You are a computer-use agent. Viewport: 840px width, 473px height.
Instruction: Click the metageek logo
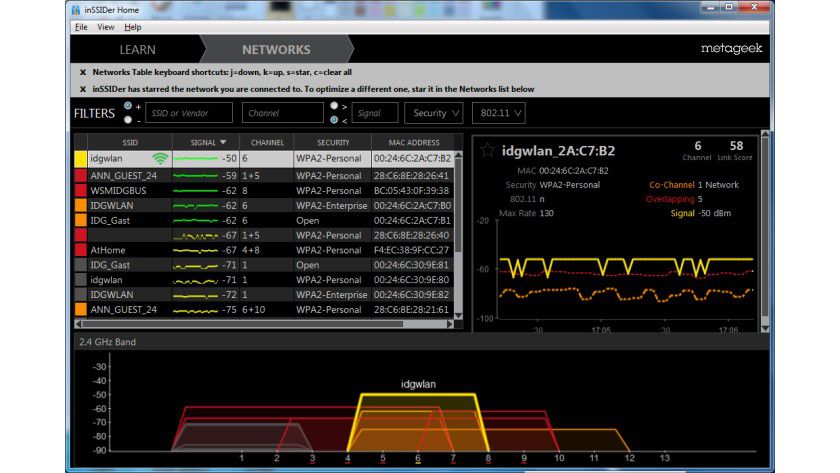[731, 49]
